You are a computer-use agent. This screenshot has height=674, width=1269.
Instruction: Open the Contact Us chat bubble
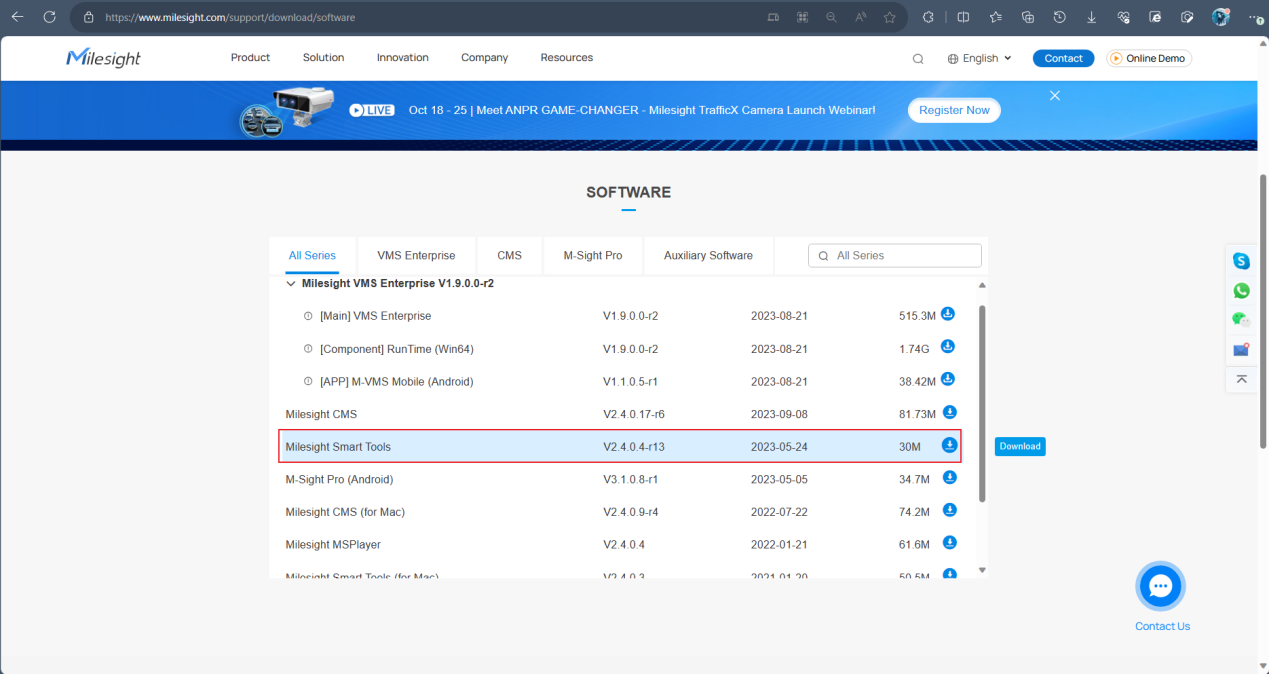tap(1161, 587)
